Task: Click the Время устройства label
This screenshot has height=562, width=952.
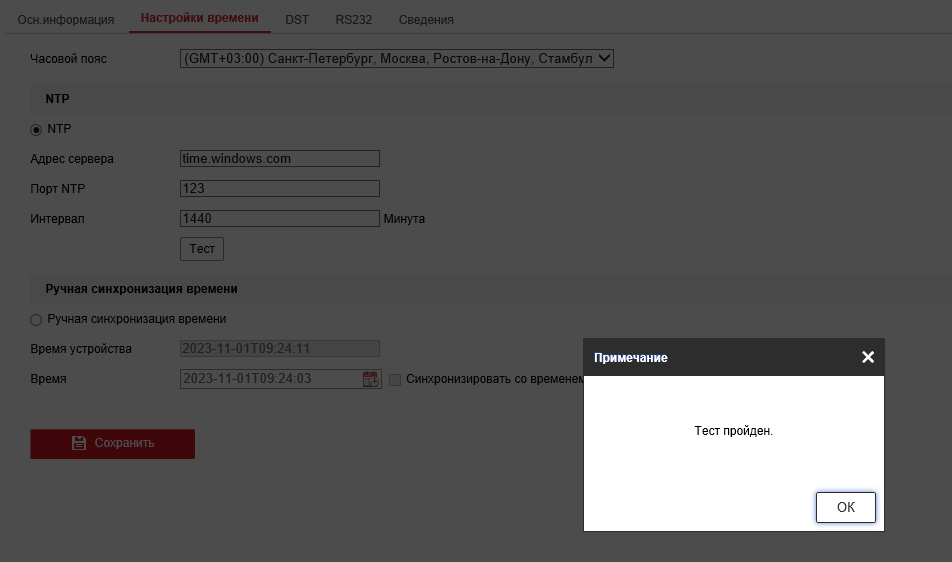Action: (x=81, y=349)
